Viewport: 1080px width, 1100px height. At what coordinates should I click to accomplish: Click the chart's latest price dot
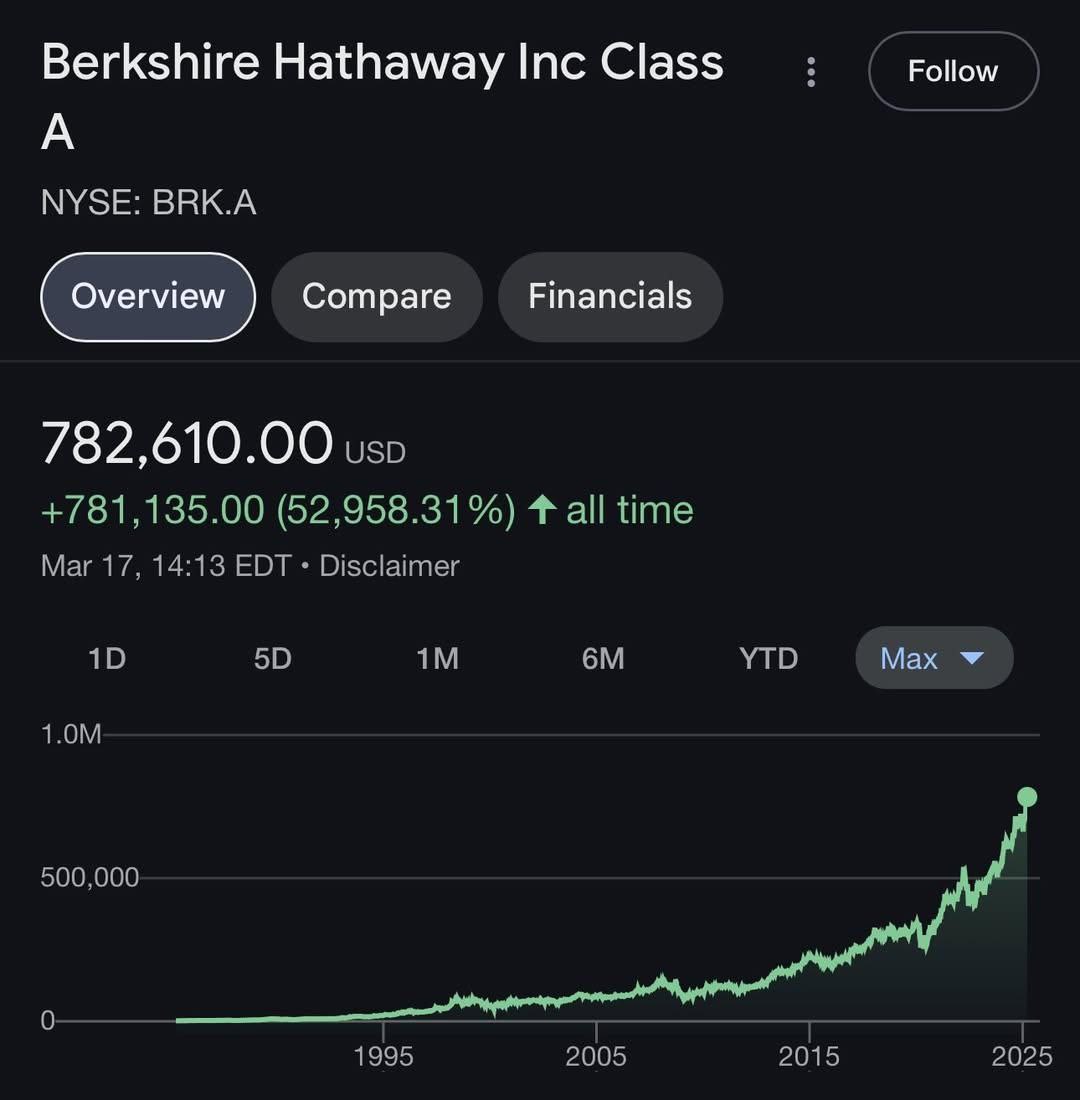point(1027,797)
